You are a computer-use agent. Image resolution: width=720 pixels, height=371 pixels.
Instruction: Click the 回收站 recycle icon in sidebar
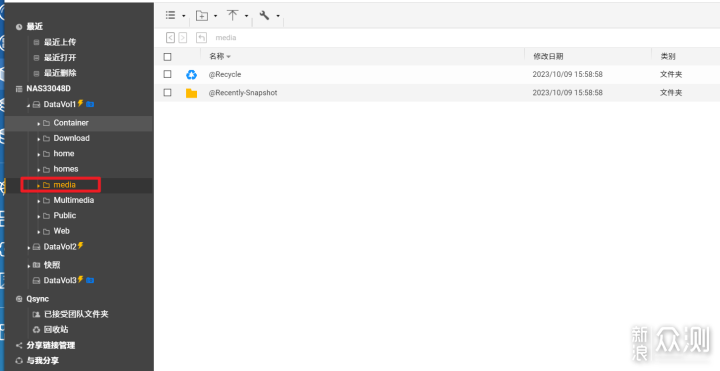[x=36, y=330]
